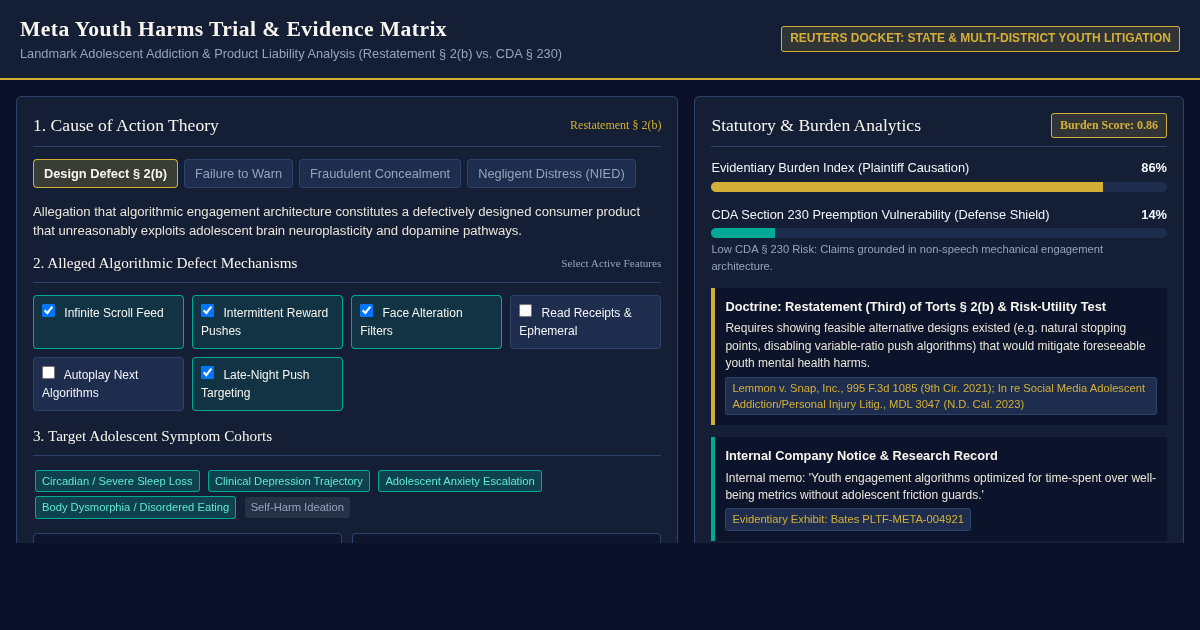This screenshot has height=630, width=1200.
Task: Open the Fraudulent Concealment tab
Action: point(380,173)
